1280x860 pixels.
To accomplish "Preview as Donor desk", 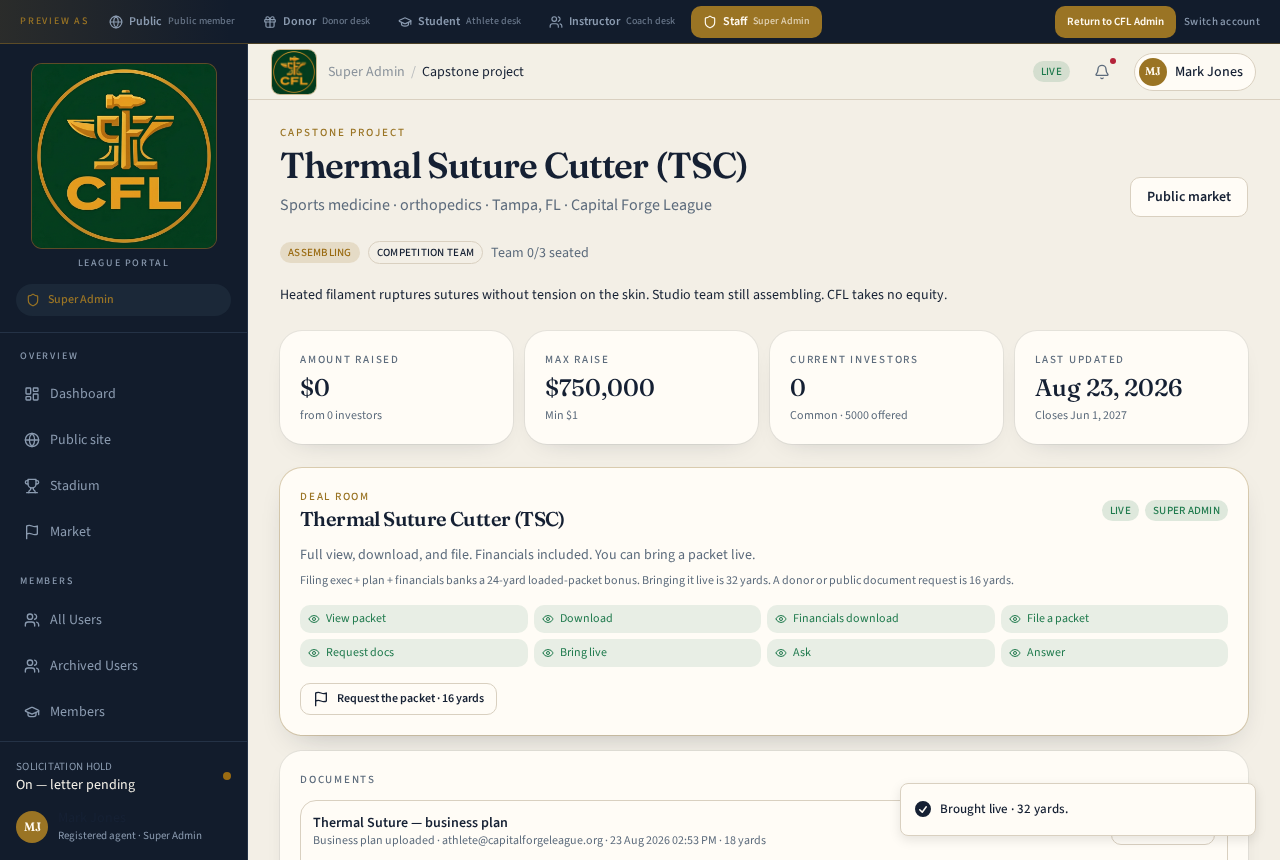I will [x=317, y=22].
